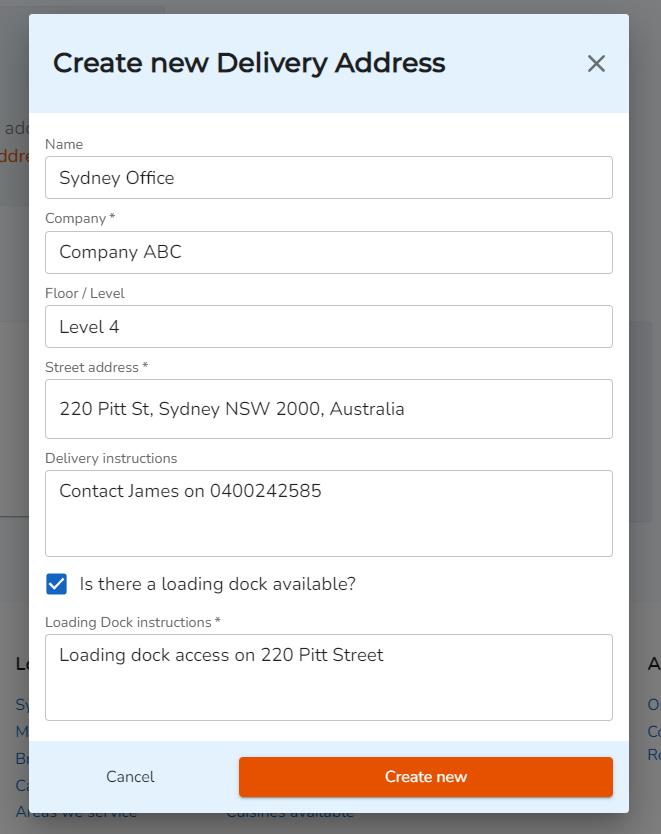Click the Company * field label
This screenshot has height=834, width=661.
[80, 218]
